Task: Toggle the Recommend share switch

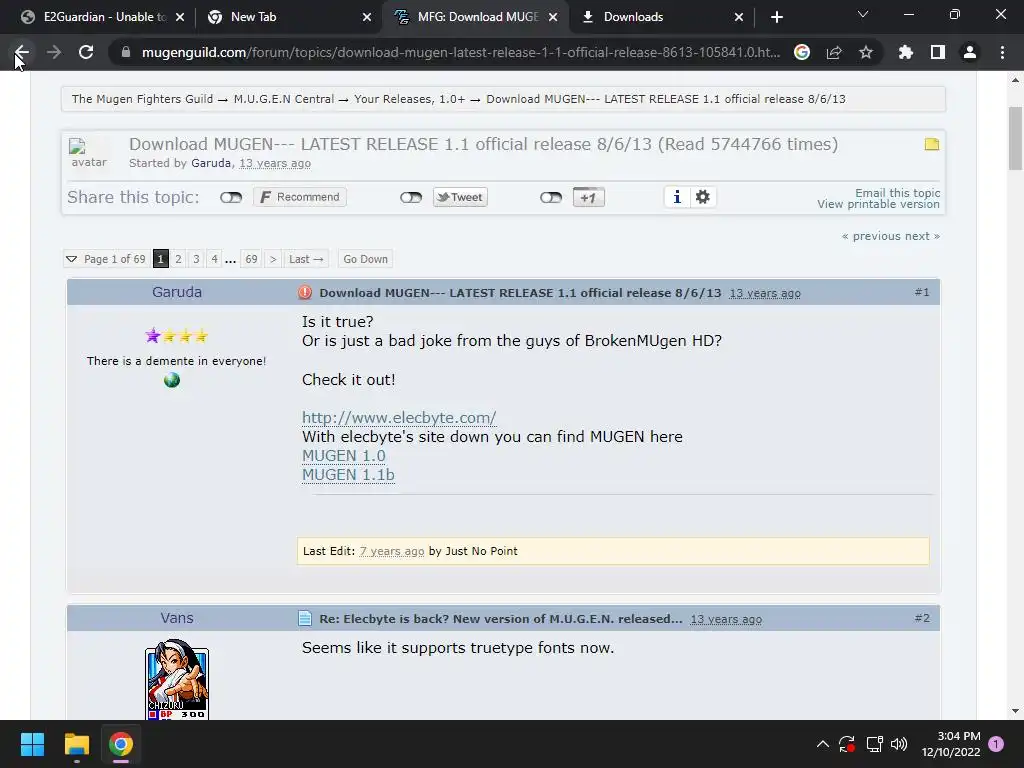Action: coord(231,197)
